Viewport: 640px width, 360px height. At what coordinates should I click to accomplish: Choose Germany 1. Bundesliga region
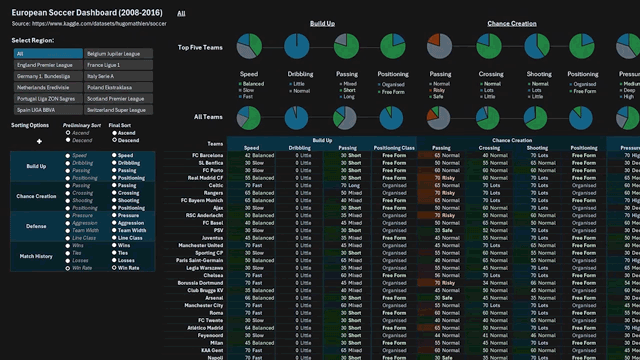(48, 76)
